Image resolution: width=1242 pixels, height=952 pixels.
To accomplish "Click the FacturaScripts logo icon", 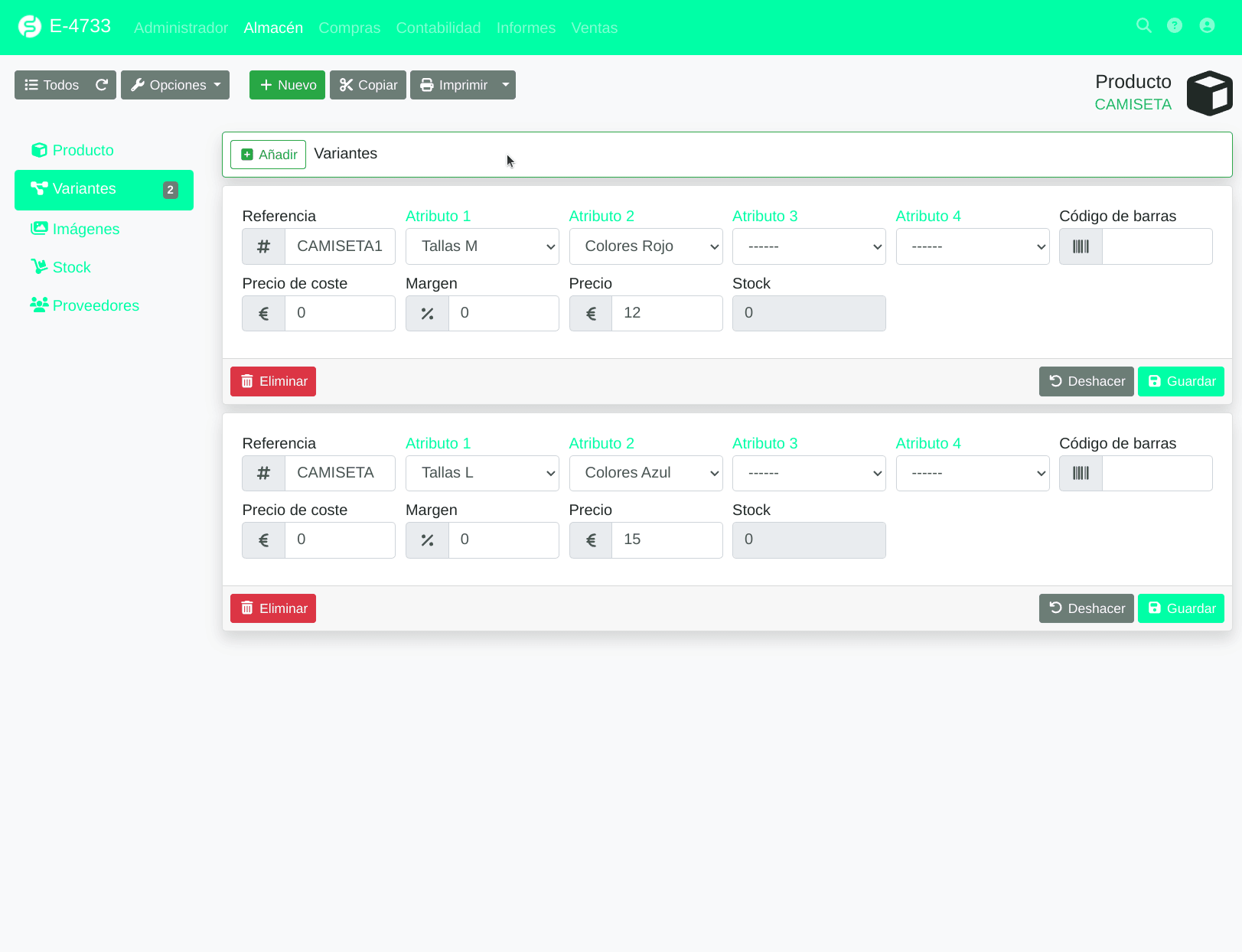I will pos(30,27).
